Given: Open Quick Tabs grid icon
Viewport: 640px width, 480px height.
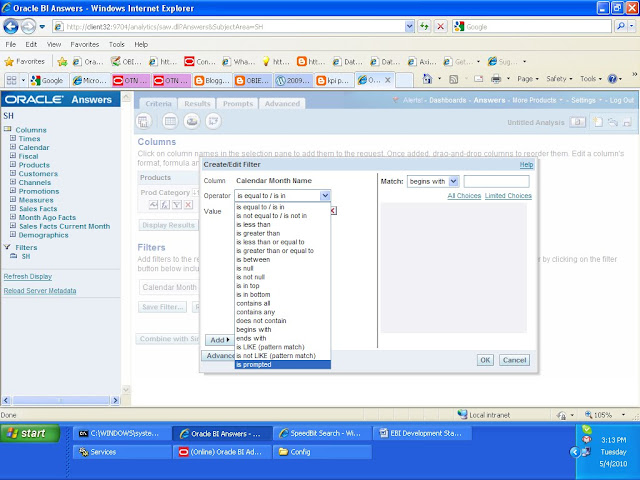Looking at the screenshot, I should [x=11, y=80].
